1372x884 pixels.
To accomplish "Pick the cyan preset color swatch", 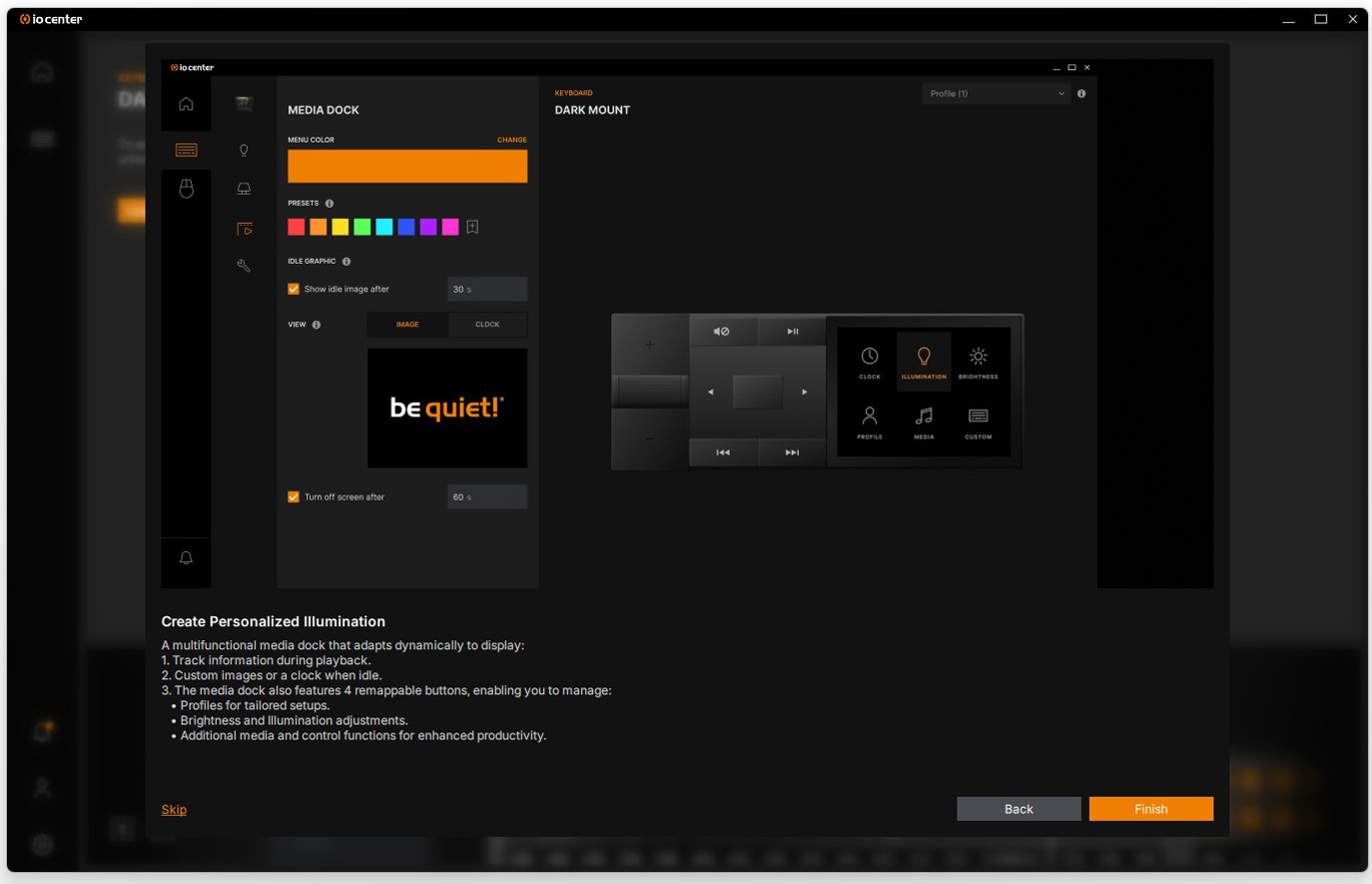I will pyautogui.click(x=384, y=227).
